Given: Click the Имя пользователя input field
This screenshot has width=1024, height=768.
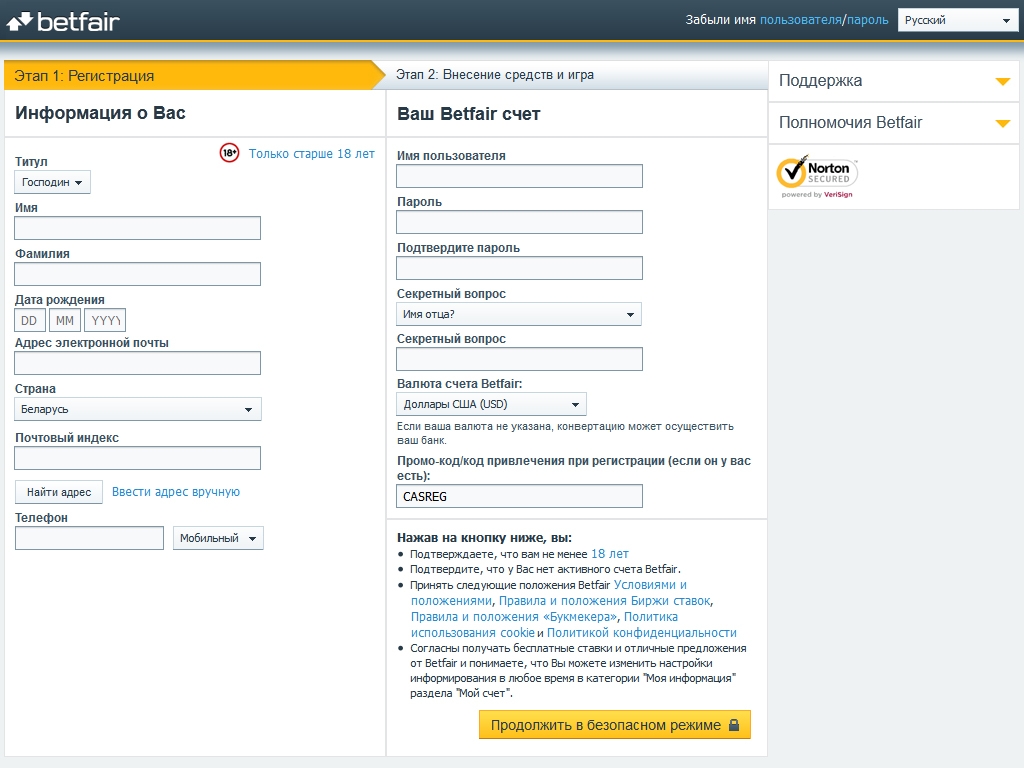Looking at the screenshot, I should (x=519, y=176).
